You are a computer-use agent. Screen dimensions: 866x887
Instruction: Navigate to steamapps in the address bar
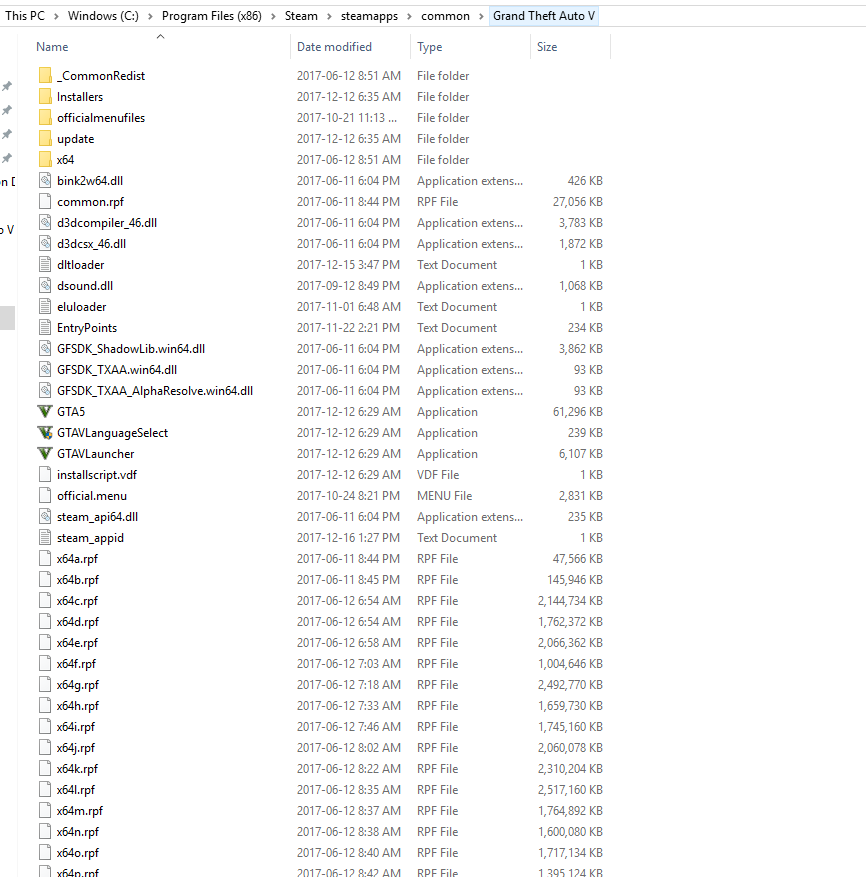pos(369,16)
